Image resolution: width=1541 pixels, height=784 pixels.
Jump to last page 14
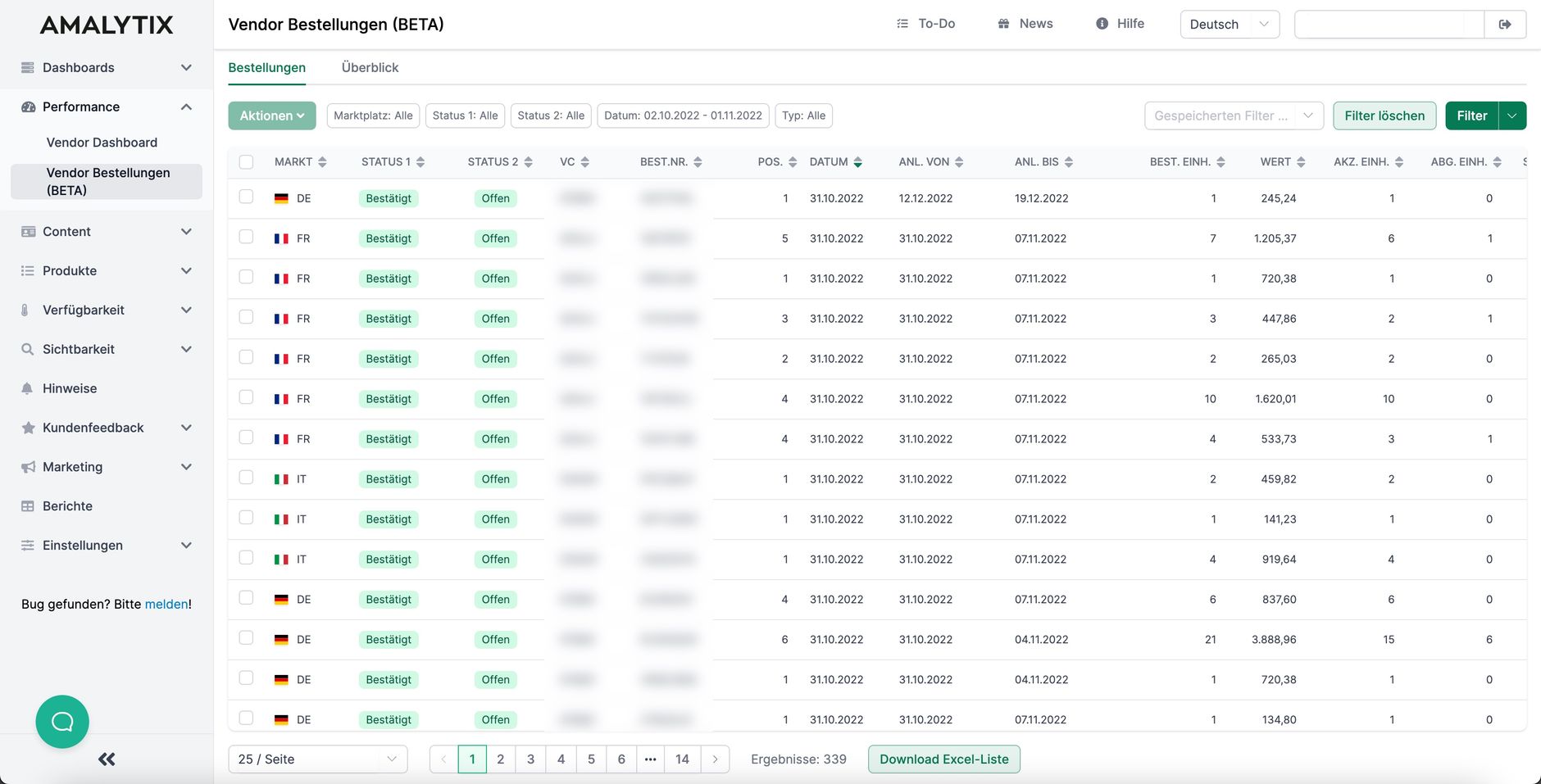click(x=682, y=759)
